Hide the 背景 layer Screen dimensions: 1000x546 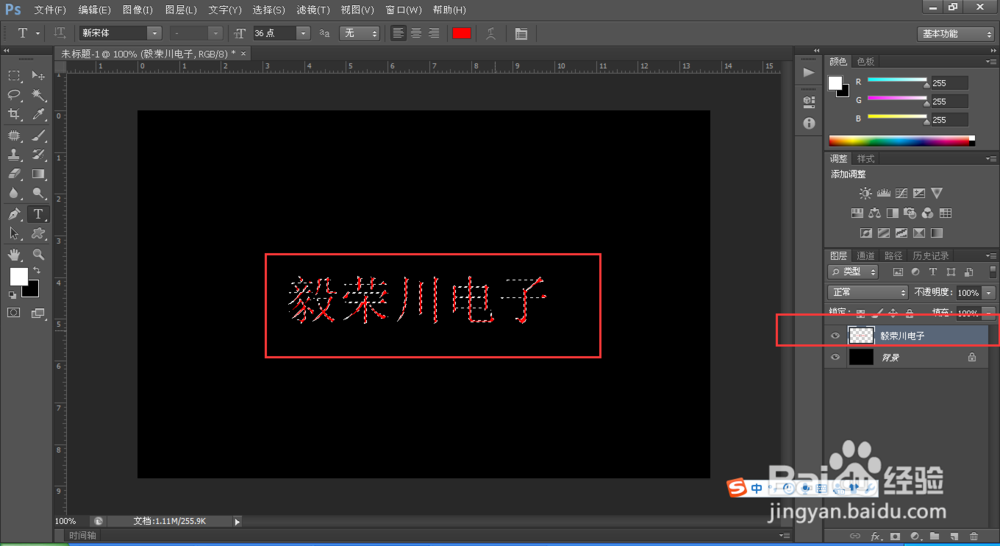coord(835,357)
